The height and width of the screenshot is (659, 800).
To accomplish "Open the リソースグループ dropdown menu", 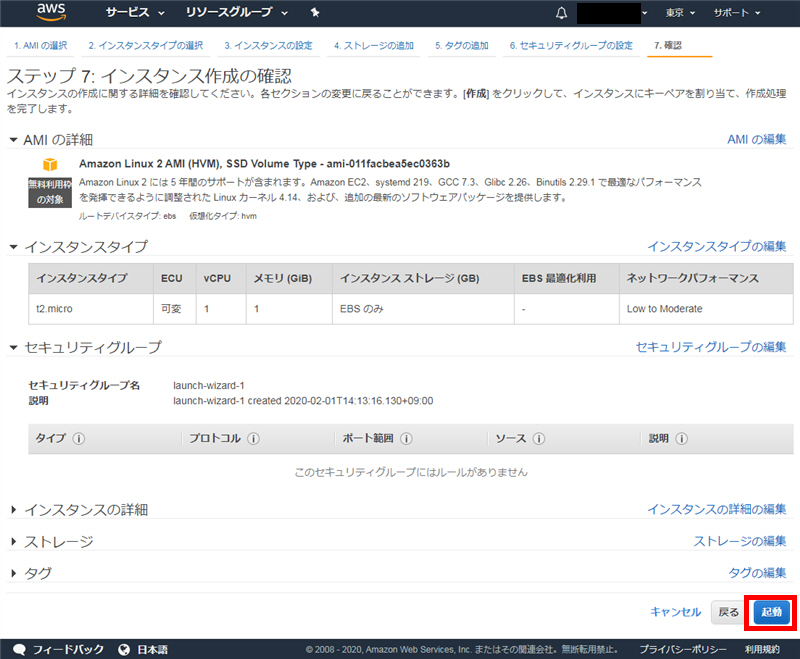I will point(237,13).
